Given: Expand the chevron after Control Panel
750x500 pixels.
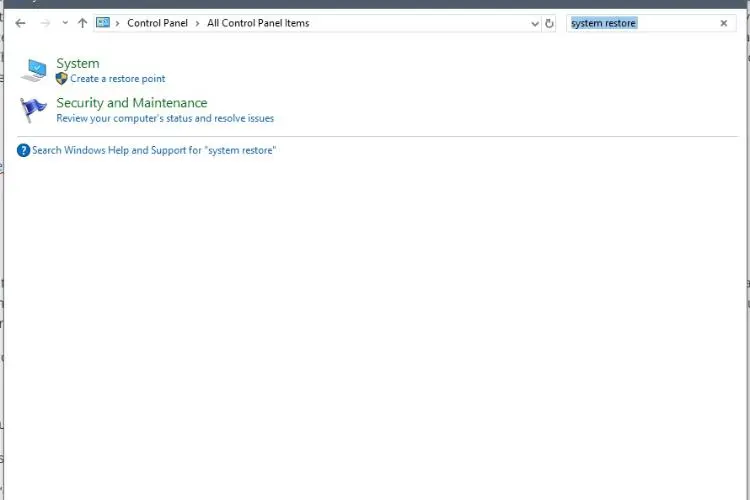Looking at the screenshot, I should tap(197, 23).
